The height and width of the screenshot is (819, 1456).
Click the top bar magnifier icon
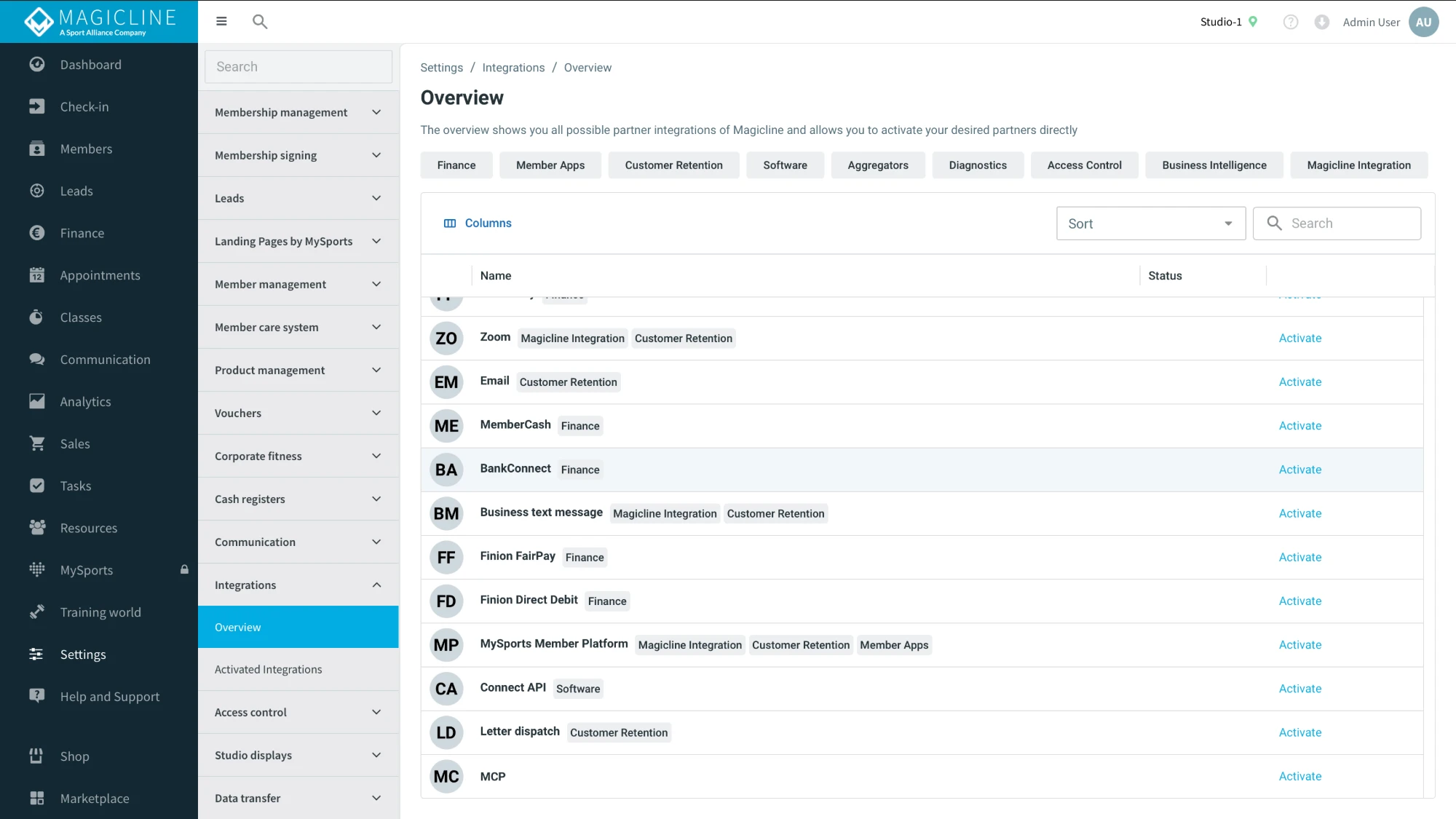coord(260,22)
